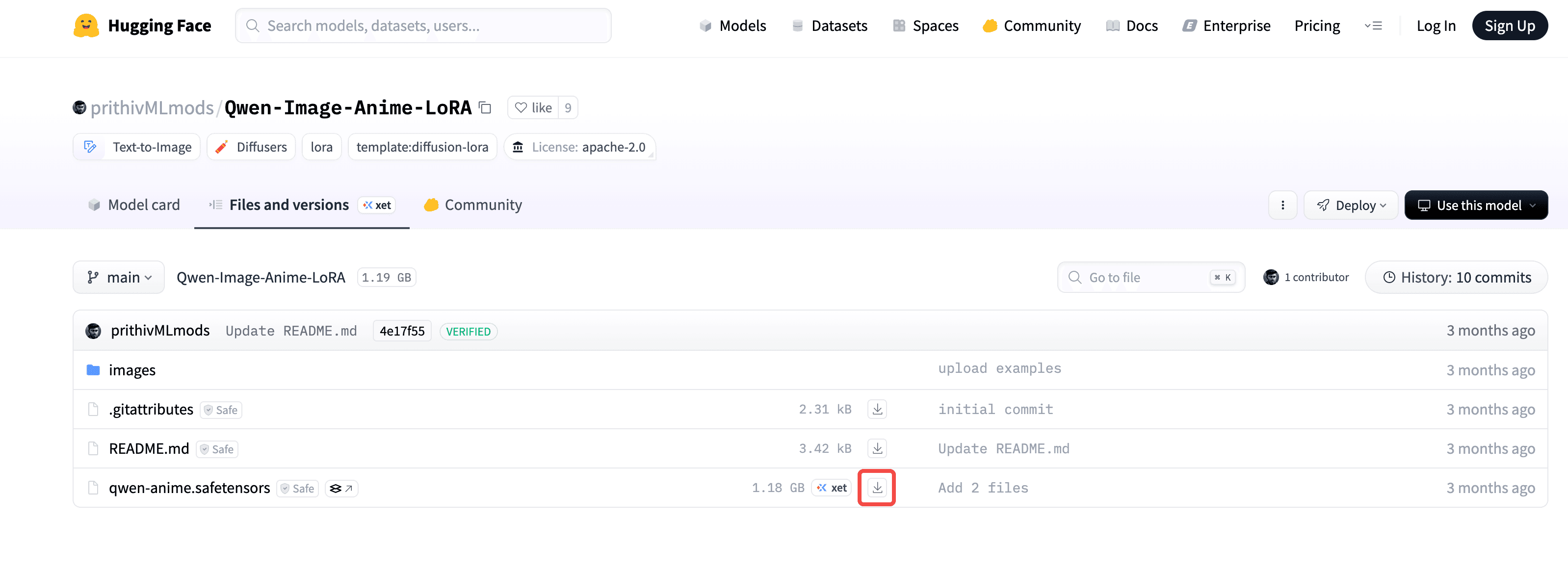The width and height of the screenshot is (1568, 572).
Task: Click the Sign Up button
Action: pos(1509,26)
